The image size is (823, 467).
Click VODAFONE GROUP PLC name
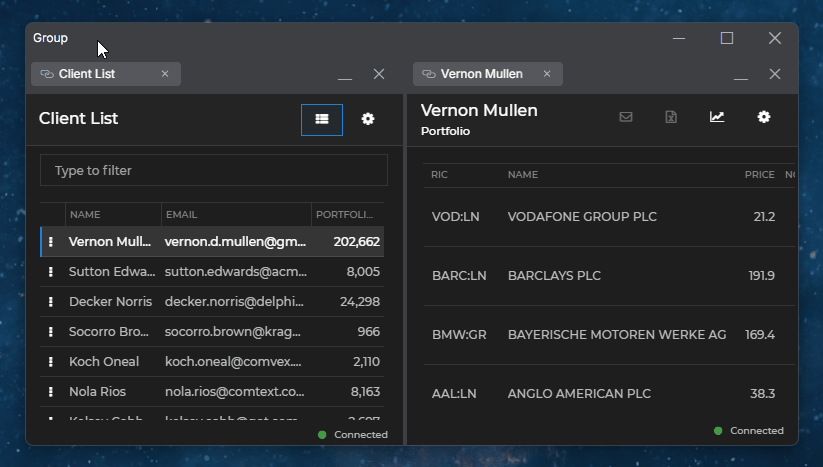coord(582,217)
